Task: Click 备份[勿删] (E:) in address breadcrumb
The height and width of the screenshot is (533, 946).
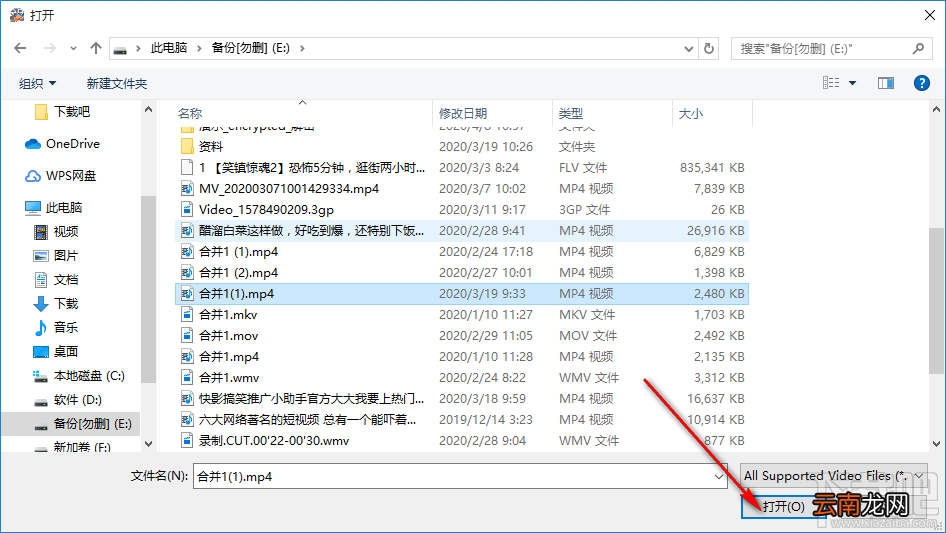Action: (250, 48)
